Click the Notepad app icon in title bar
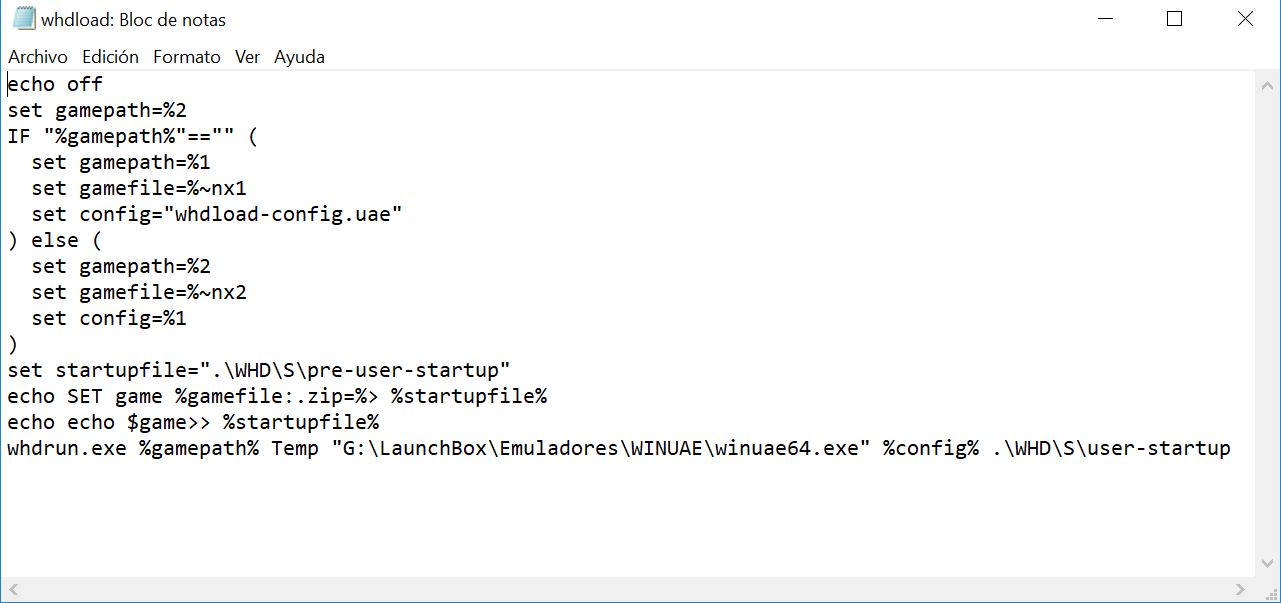 24,19
